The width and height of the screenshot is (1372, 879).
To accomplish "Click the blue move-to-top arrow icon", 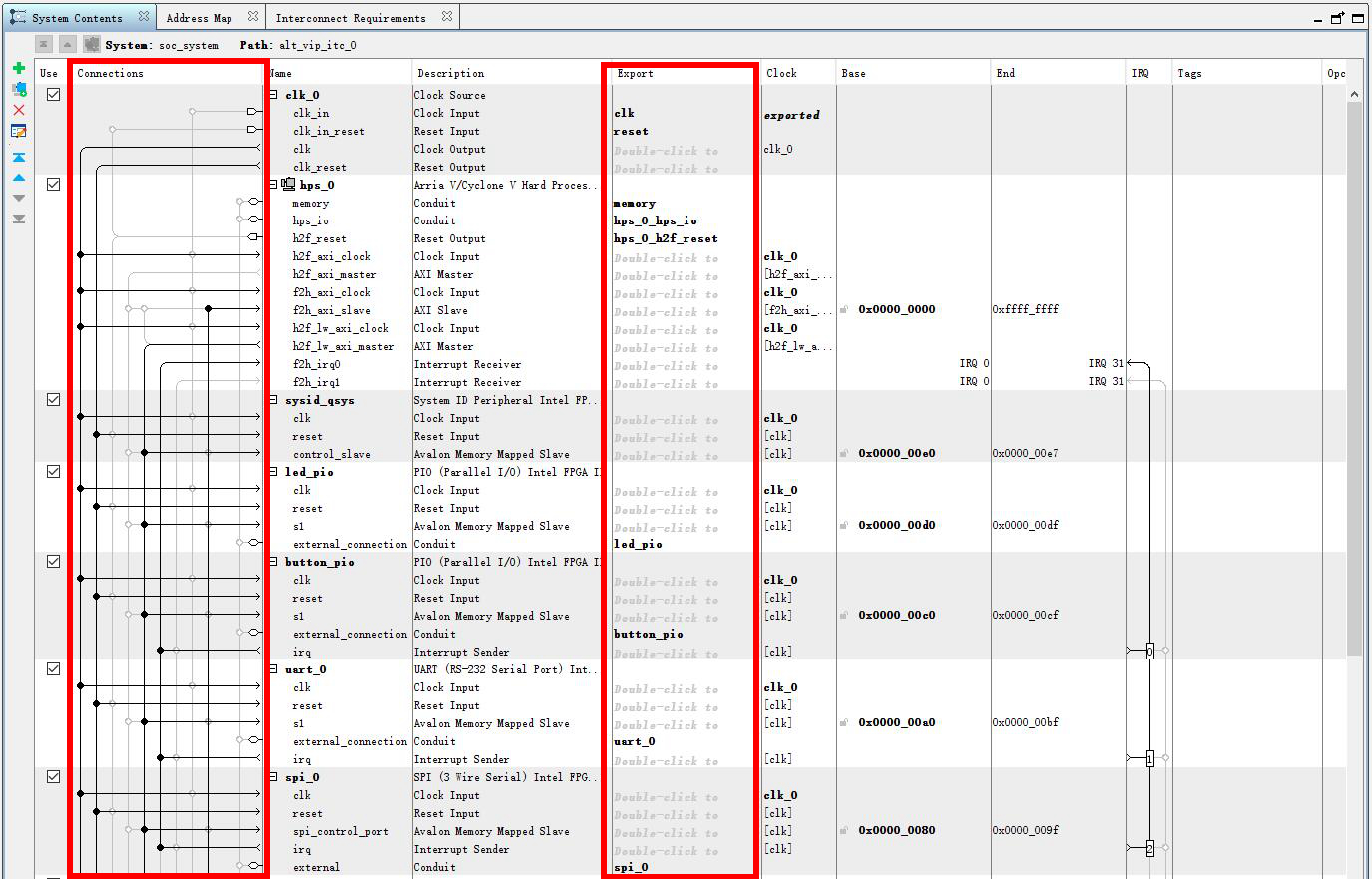I will tap(18, 157).
